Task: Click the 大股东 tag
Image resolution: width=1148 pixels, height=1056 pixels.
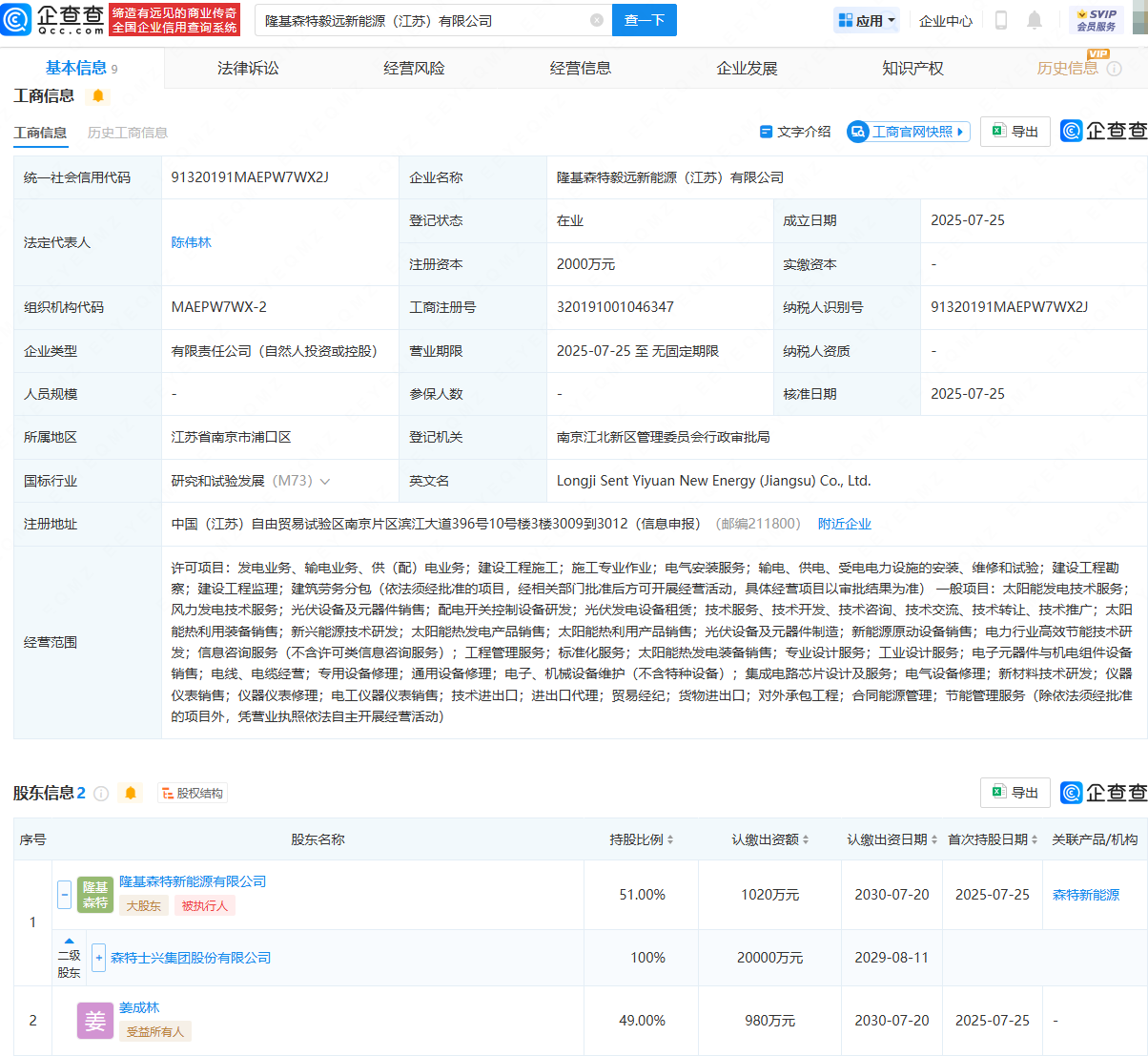Action: pos(144,906)
